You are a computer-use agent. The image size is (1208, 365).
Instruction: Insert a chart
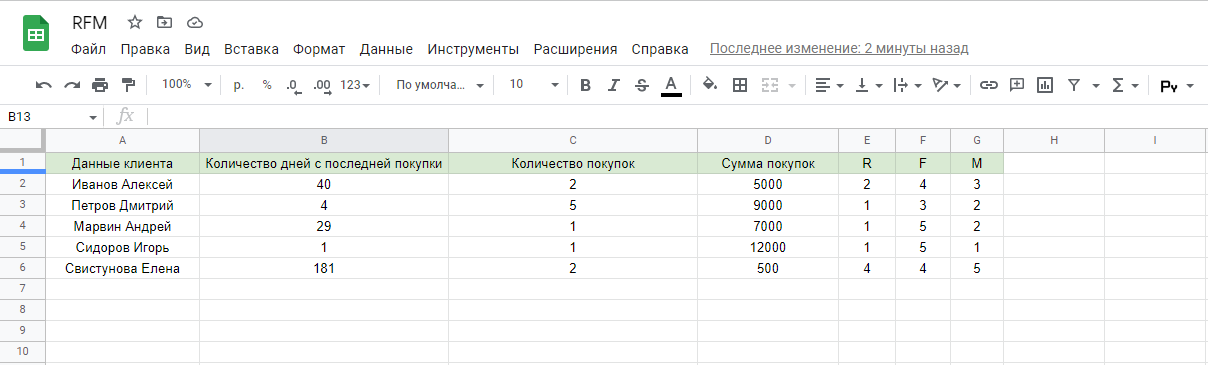(1045, 85)
